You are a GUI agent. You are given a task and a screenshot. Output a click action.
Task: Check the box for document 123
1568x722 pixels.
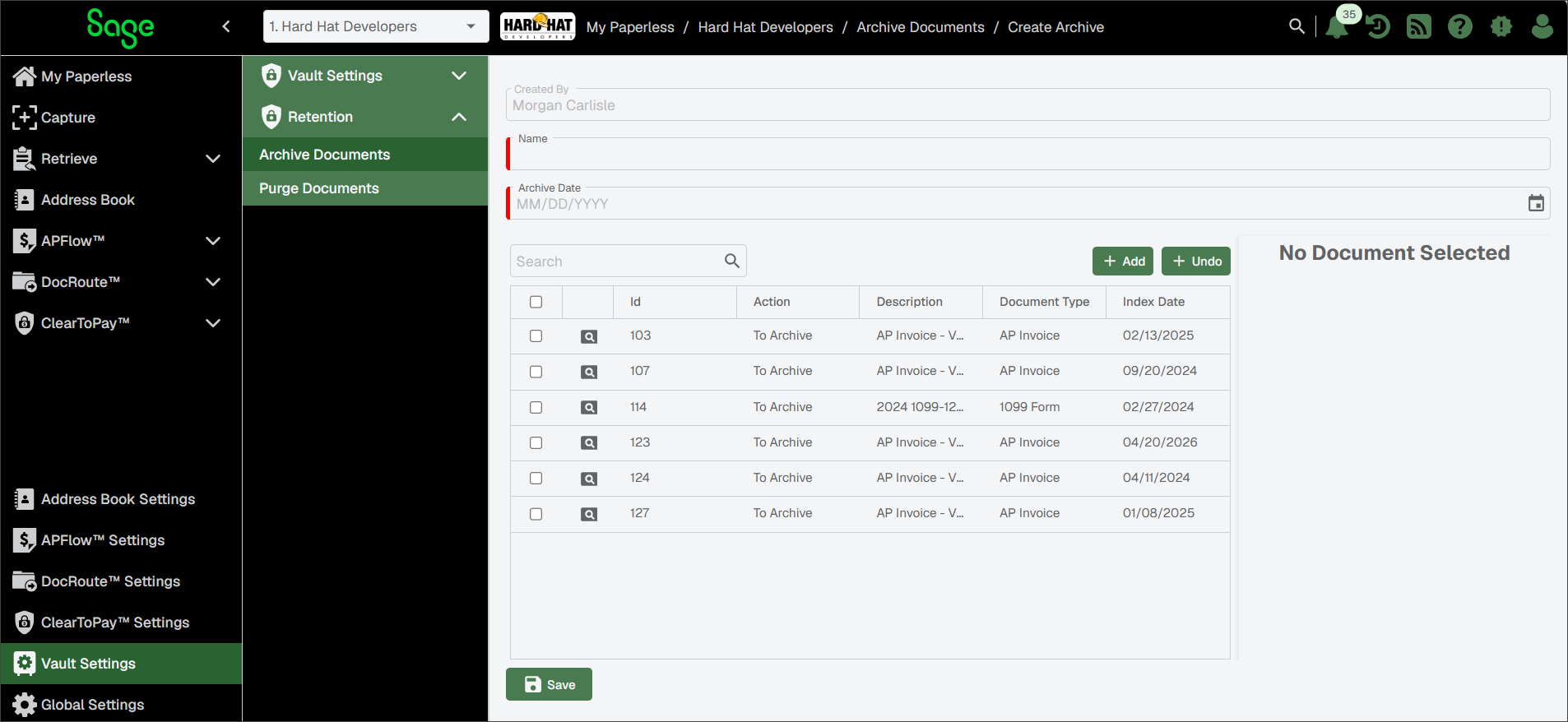(536, 442)
